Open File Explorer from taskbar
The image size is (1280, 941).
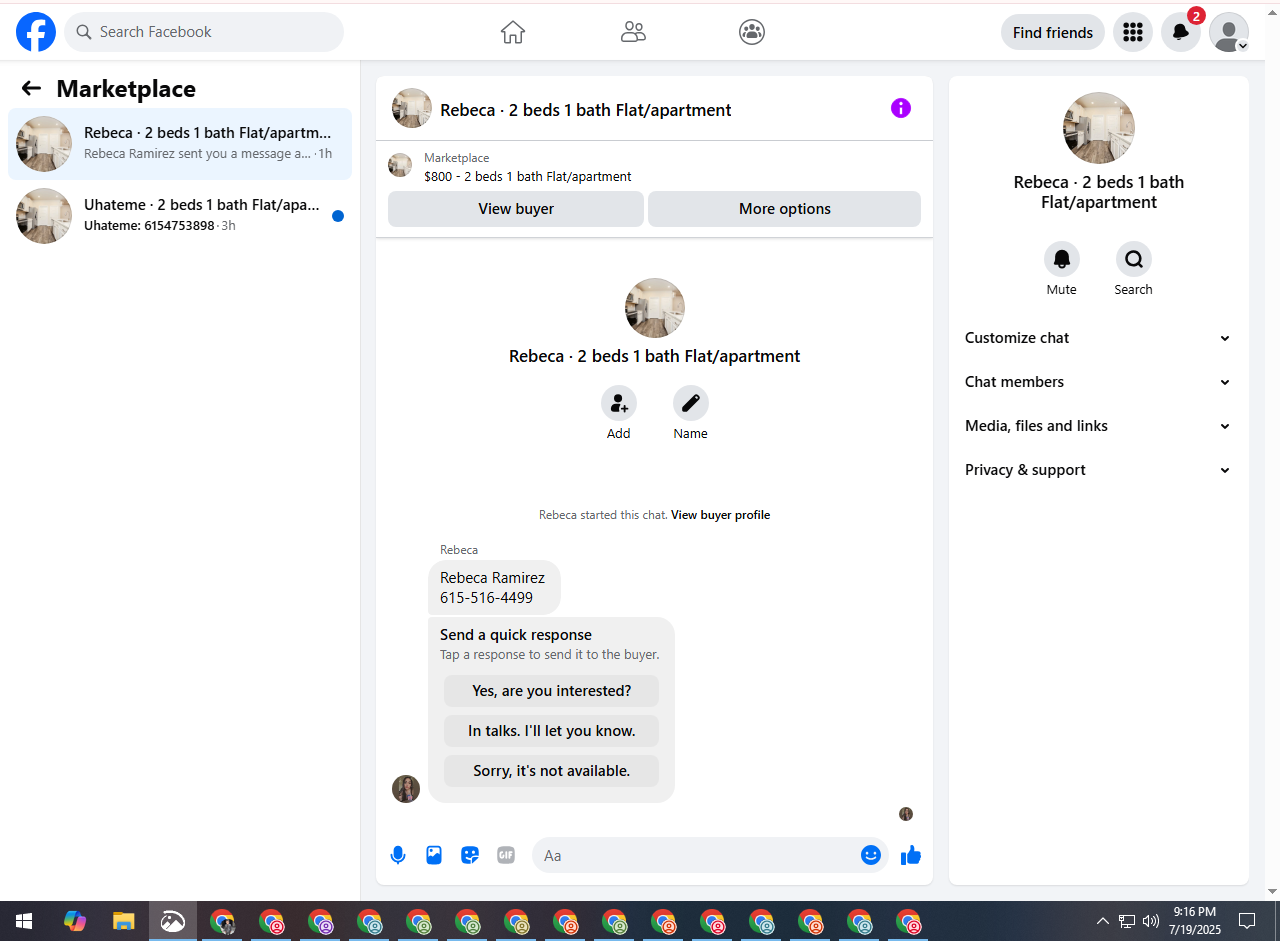click(124, 921)
